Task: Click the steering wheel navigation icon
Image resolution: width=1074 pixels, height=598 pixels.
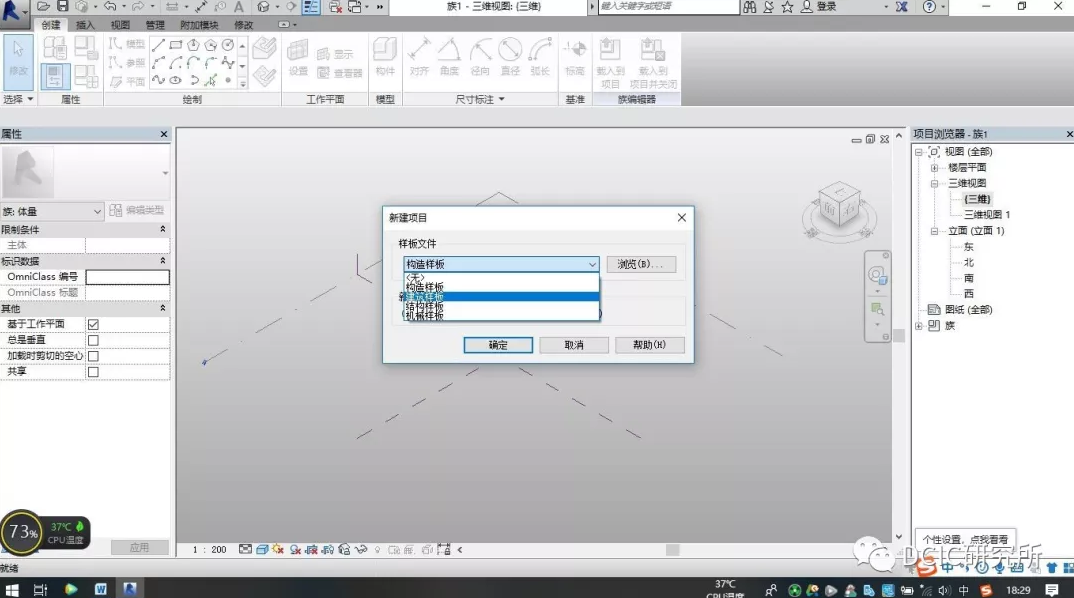Action: (877, 275)
